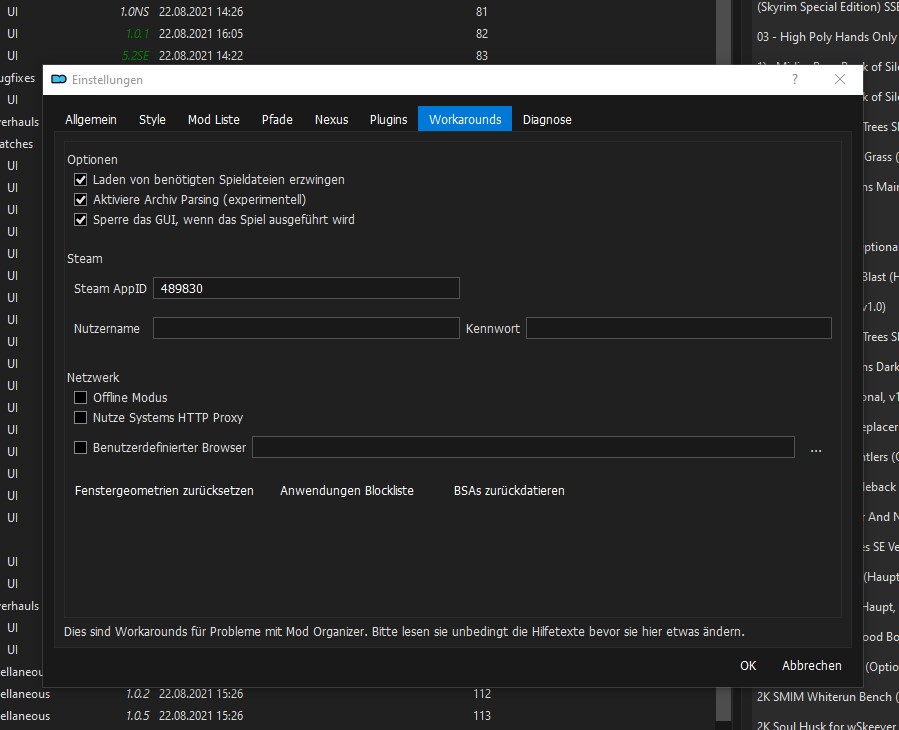Viewport: 899px width, 730px height.
Task: Check "Benutzerdefinierter Browser"
Action: click(80, 448)
